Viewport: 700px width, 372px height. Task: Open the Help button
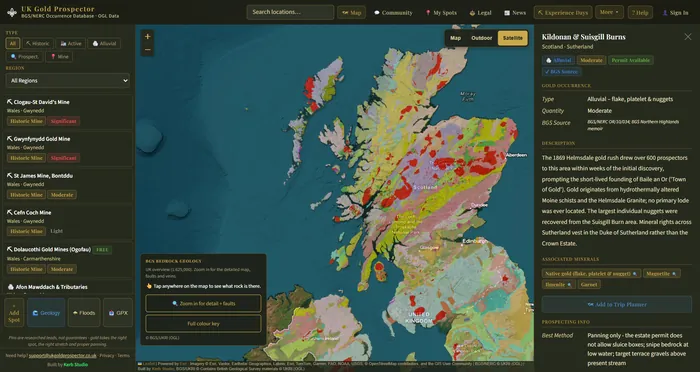[x=640, y=13]
